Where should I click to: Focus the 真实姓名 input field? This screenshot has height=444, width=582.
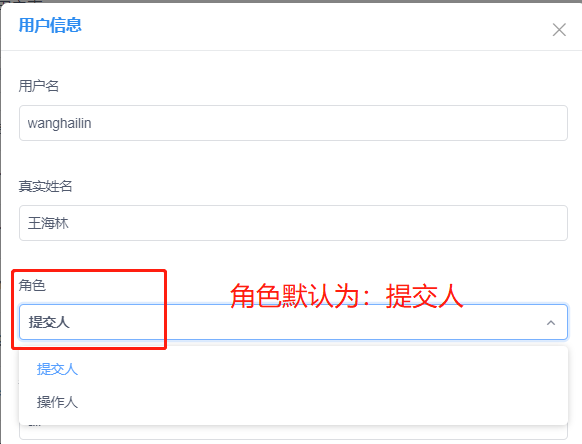click(x=293, y=223)
